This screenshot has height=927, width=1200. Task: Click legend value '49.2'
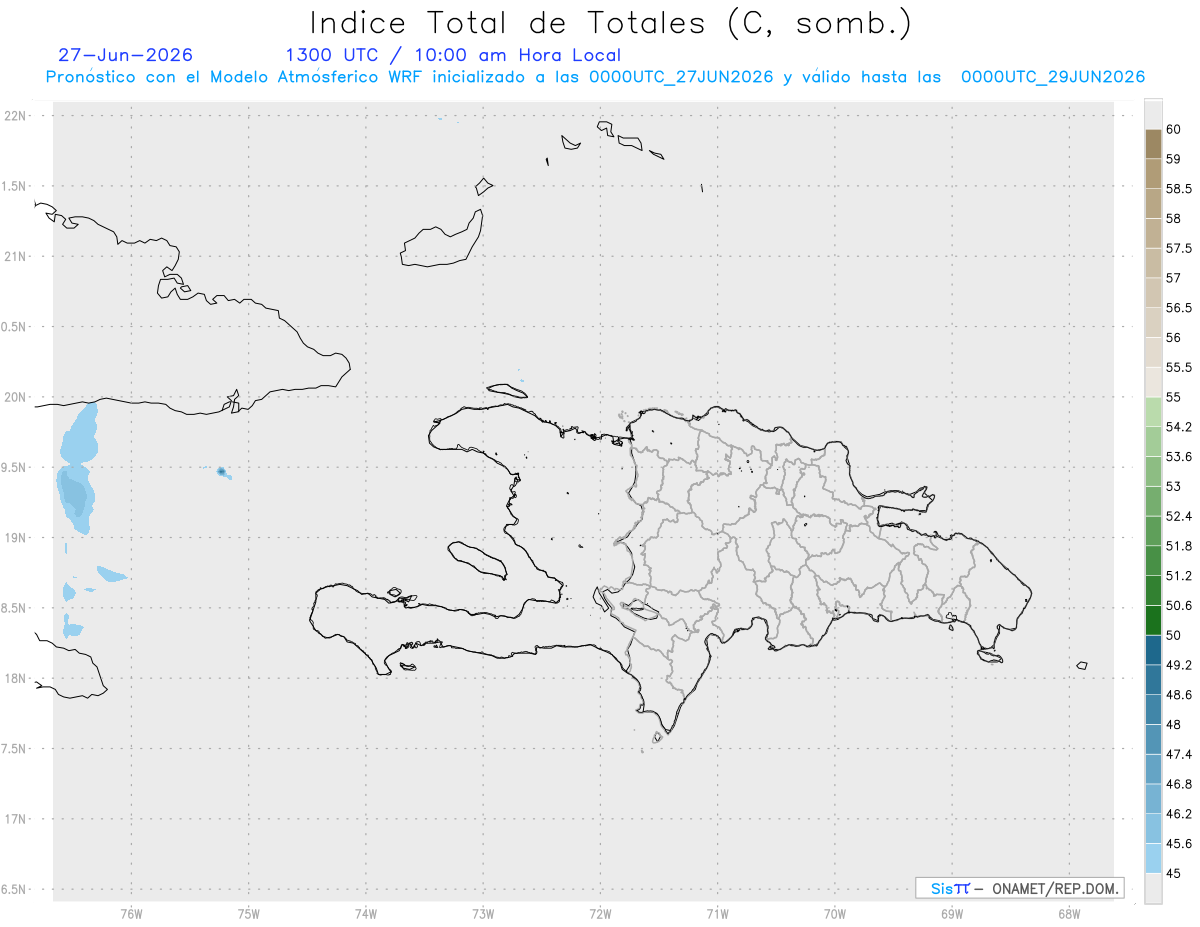click(x=1177, y=665)
